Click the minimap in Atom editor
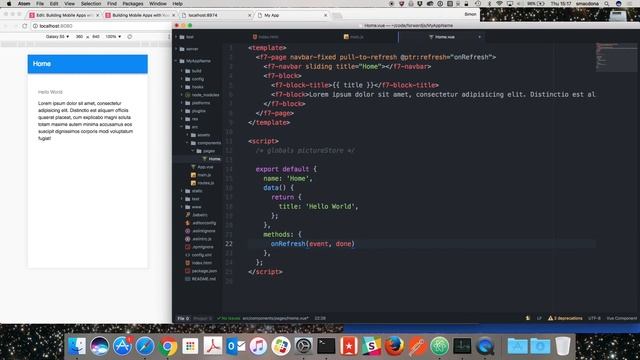Image resolution: width=640 pixels, height=360 pixels. (x=616, y=57)
